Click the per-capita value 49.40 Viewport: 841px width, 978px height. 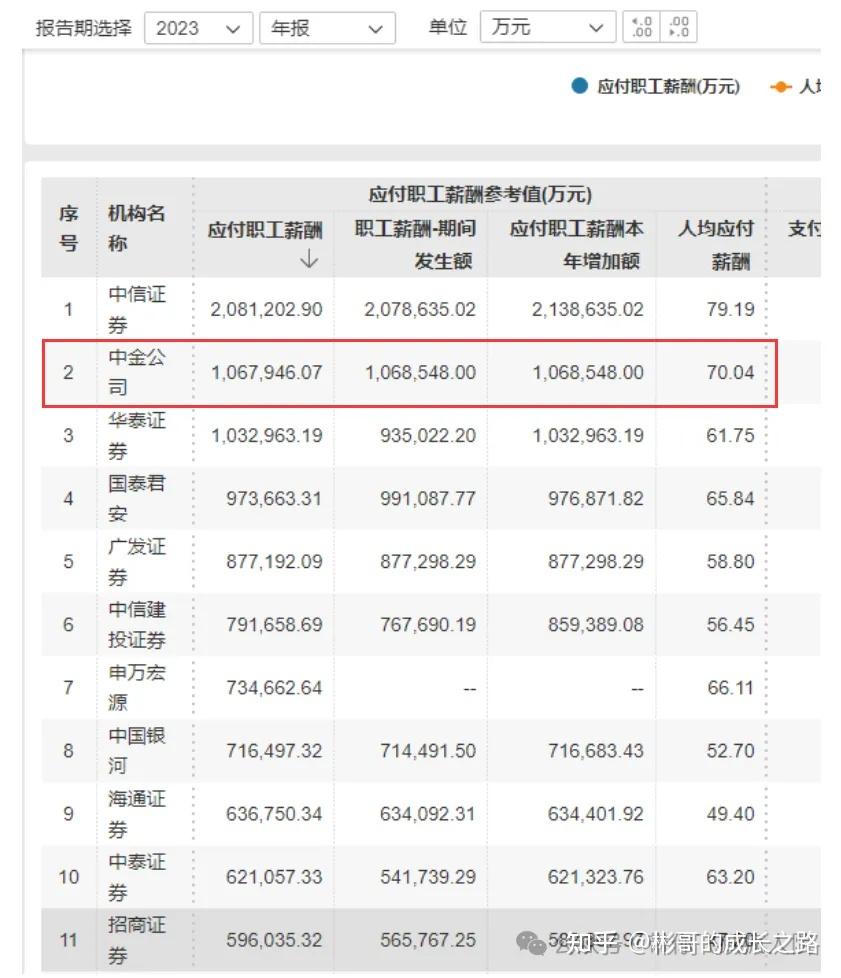click(730, 814)
